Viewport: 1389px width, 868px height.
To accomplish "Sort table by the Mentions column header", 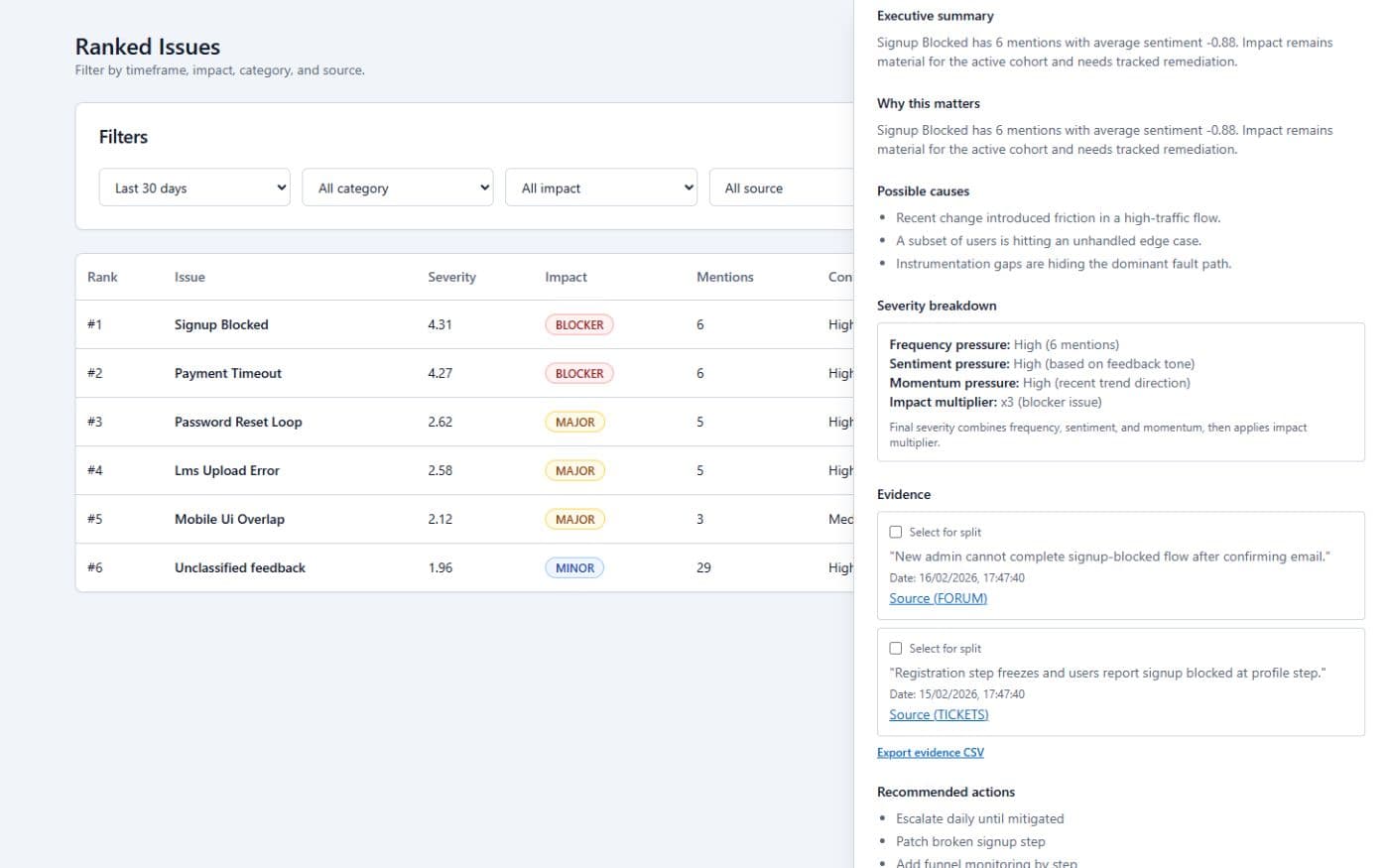I will [724, 277].
